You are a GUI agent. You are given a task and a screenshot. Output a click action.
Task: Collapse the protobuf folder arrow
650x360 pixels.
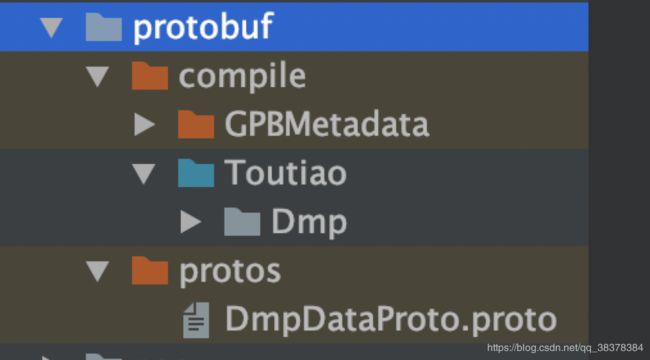coord(51,28)
